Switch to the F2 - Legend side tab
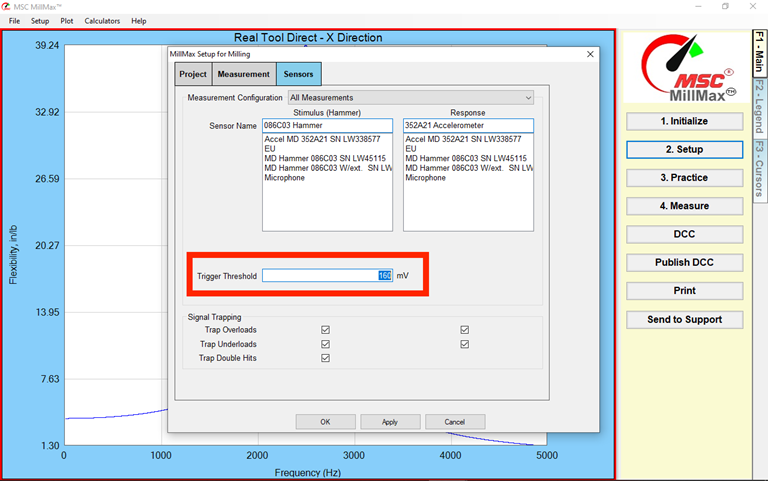This screenshot has width=768, height=481. pos(759,106)
